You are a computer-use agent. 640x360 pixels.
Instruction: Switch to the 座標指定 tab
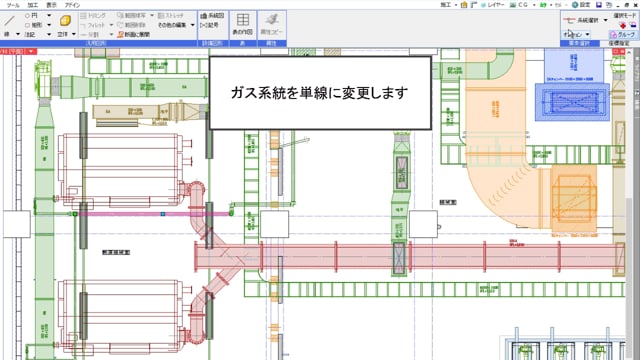[618, 43]
